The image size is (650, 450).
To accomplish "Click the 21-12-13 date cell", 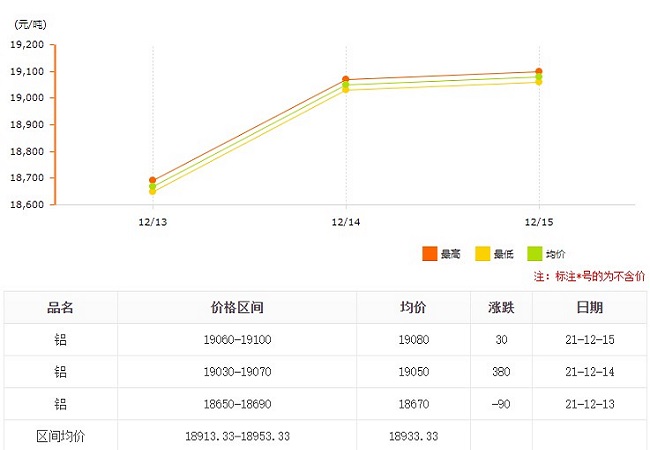I will coord(589,404).
